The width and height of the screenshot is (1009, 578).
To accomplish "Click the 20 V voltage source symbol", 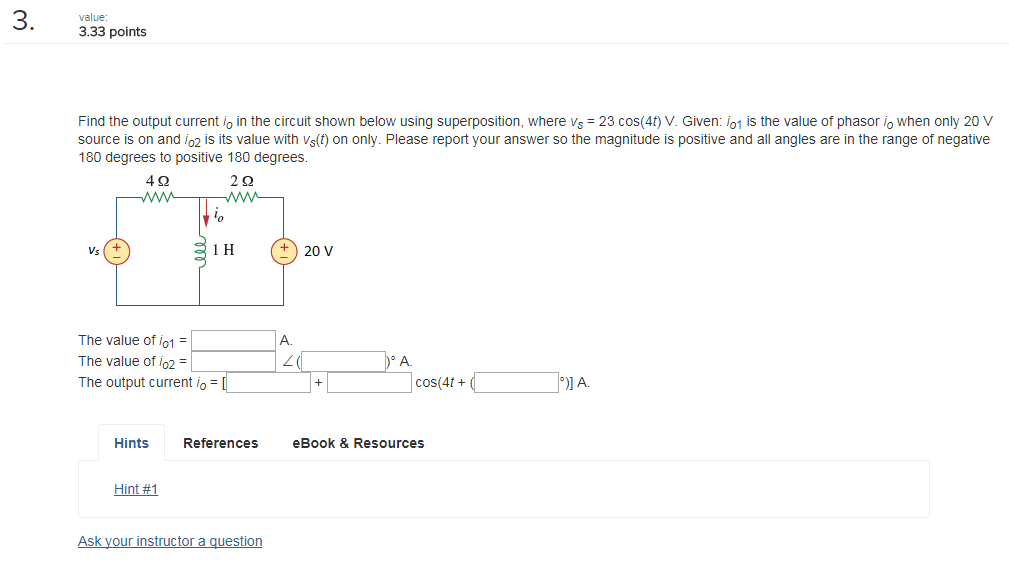I will (284, 251).
